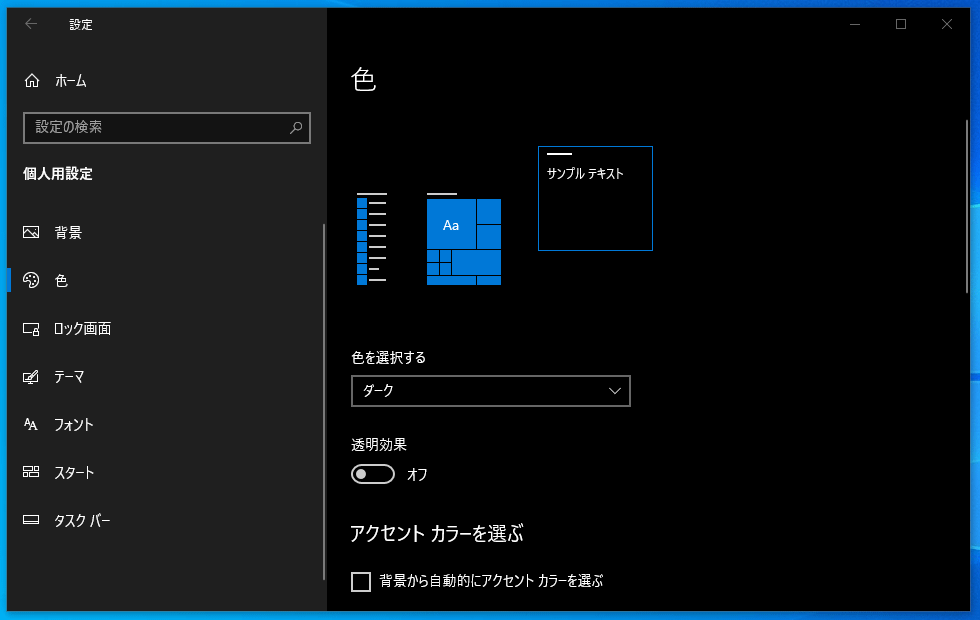Image resolution: width=980 pixels, height=620 pixels.
Task: Click the サンプルテキスト preview panel
Action: coord(595,198)
